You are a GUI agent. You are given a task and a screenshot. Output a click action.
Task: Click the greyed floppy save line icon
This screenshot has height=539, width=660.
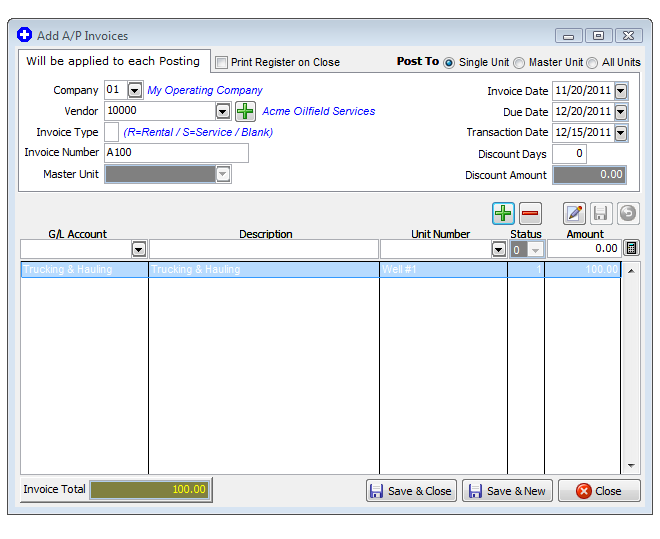(601, 213)
